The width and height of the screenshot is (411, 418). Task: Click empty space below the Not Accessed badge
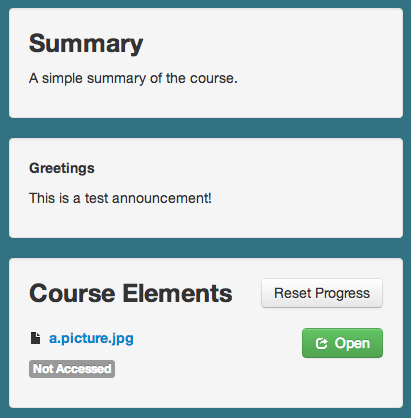click(206, 392)
